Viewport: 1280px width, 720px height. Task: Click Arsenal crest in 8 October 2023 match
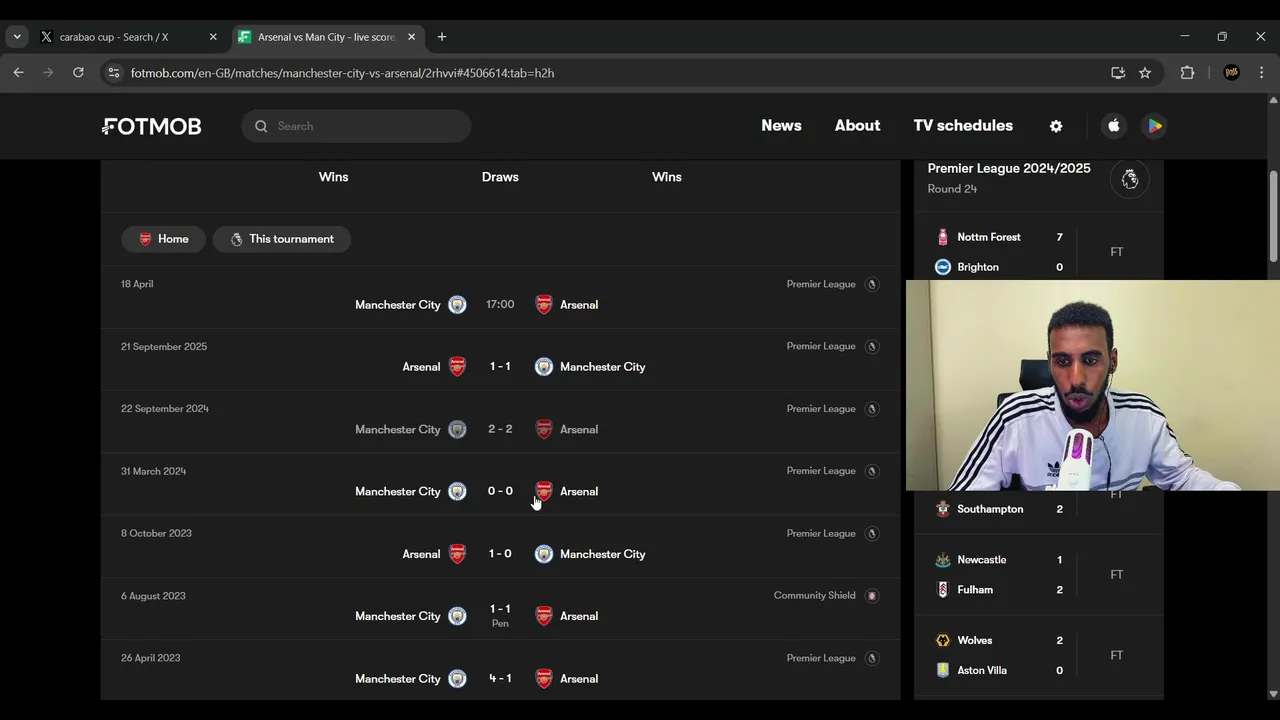point(457,554)
